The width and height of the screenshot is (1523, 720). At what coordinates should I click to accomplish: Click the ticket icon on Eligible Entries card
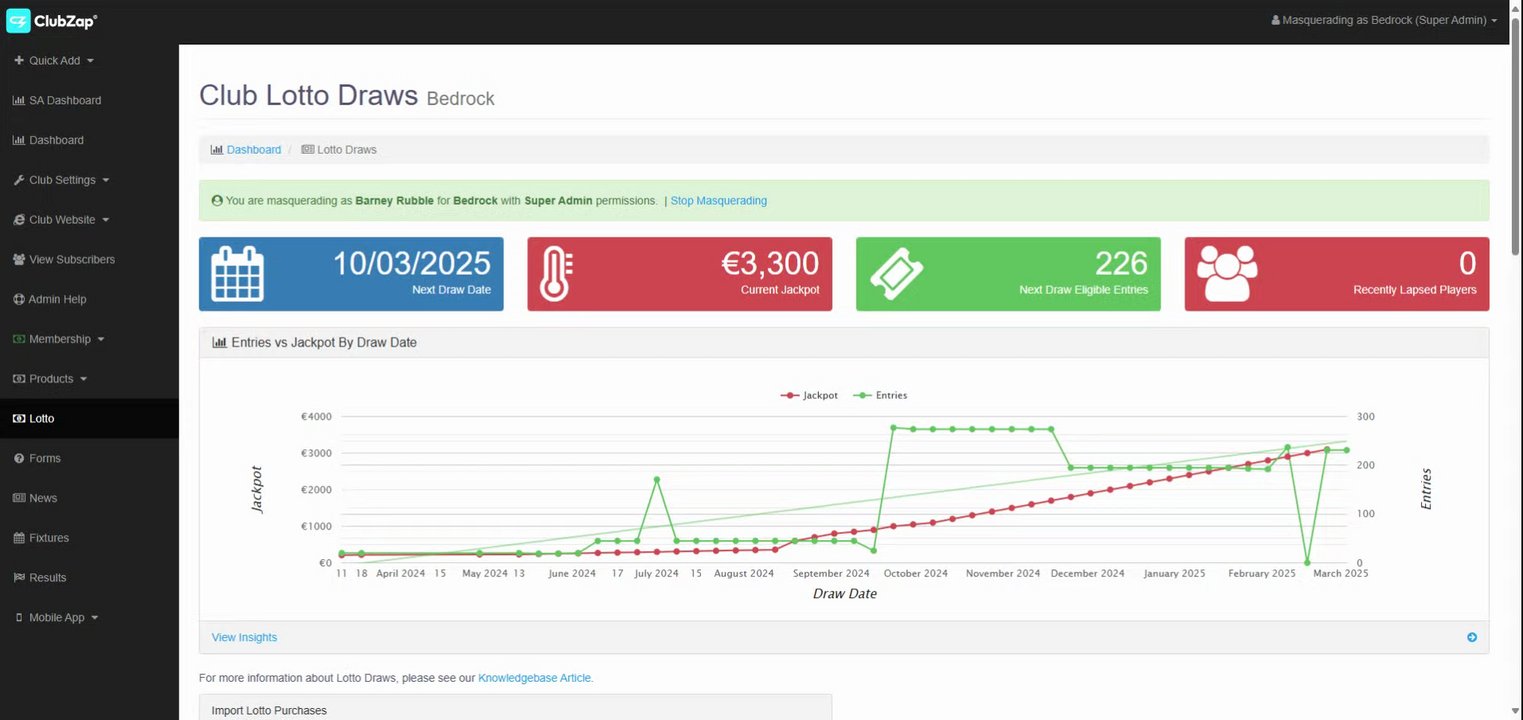tap(896, 274)
